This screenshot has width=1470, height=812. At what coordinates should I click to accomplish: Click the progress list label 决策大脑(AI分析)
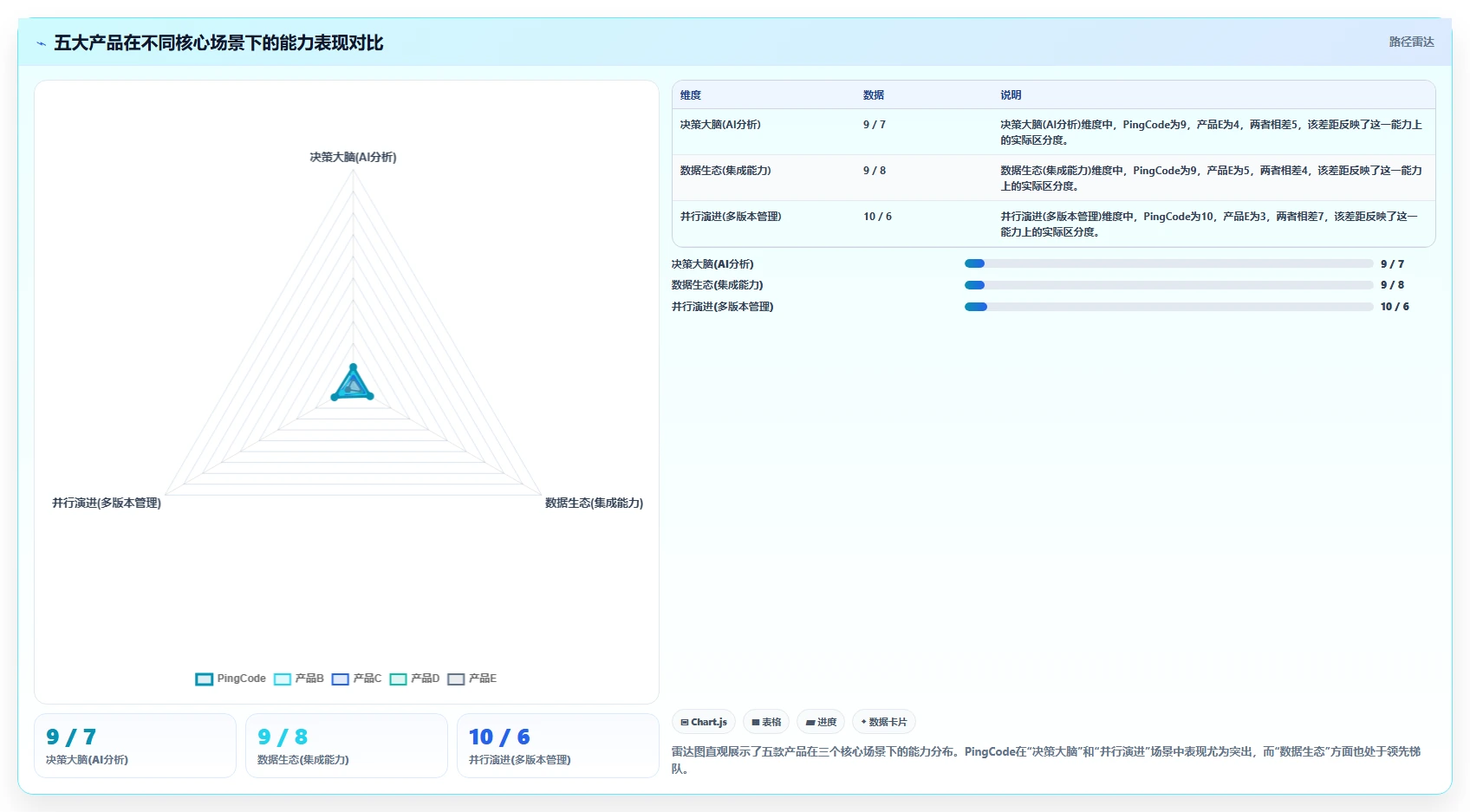point(712,264)
